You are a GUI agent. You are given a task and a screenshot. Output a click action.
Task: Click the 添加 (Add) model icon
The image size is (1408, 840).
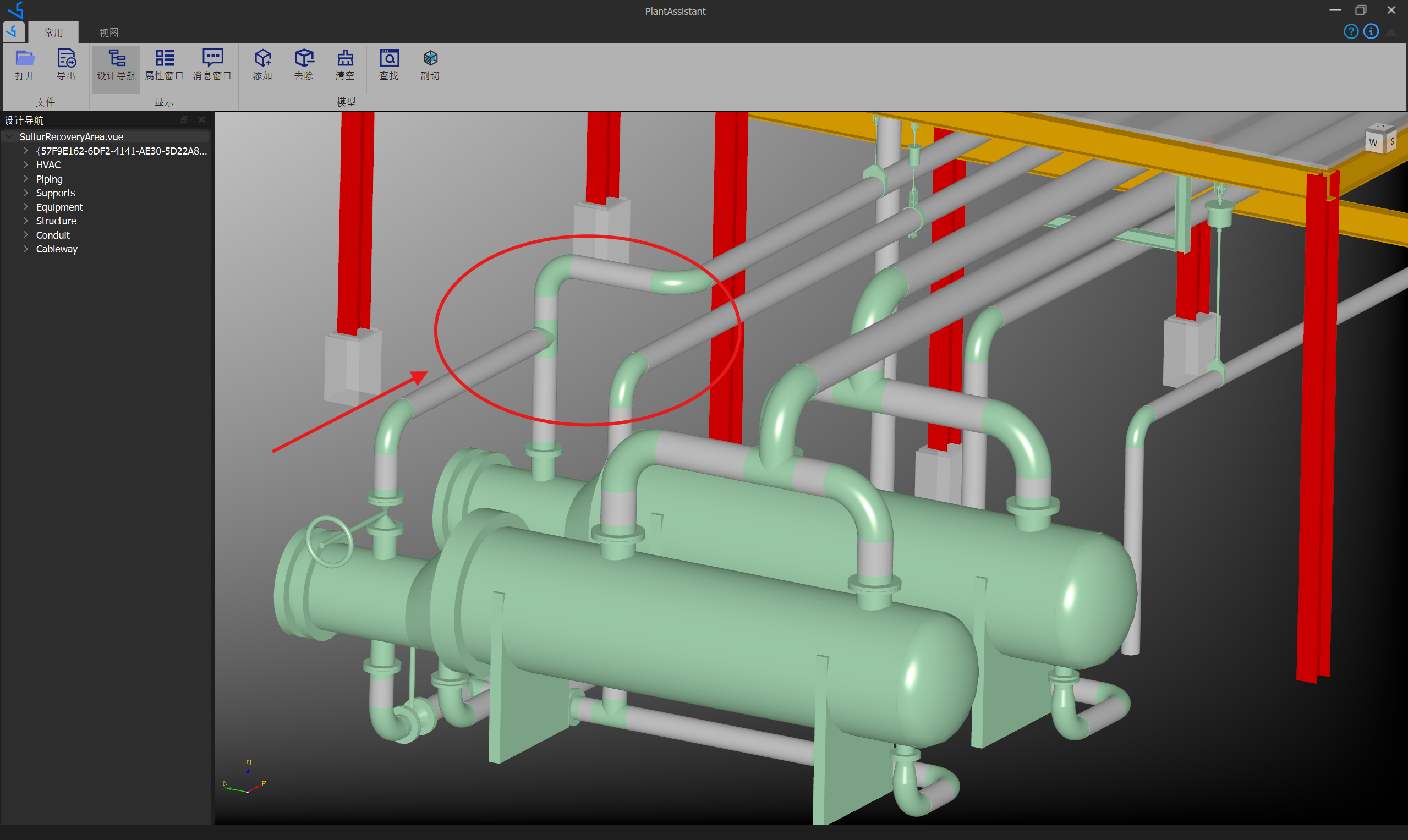(262, 64)
